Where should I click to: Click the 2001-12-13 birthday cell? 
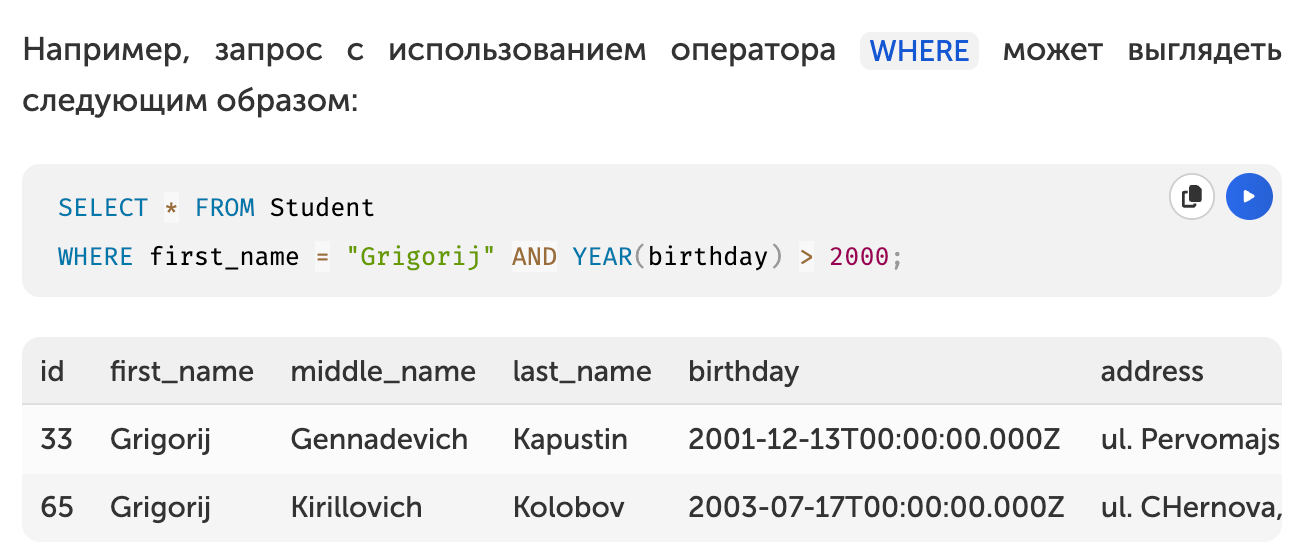[876, 439]
